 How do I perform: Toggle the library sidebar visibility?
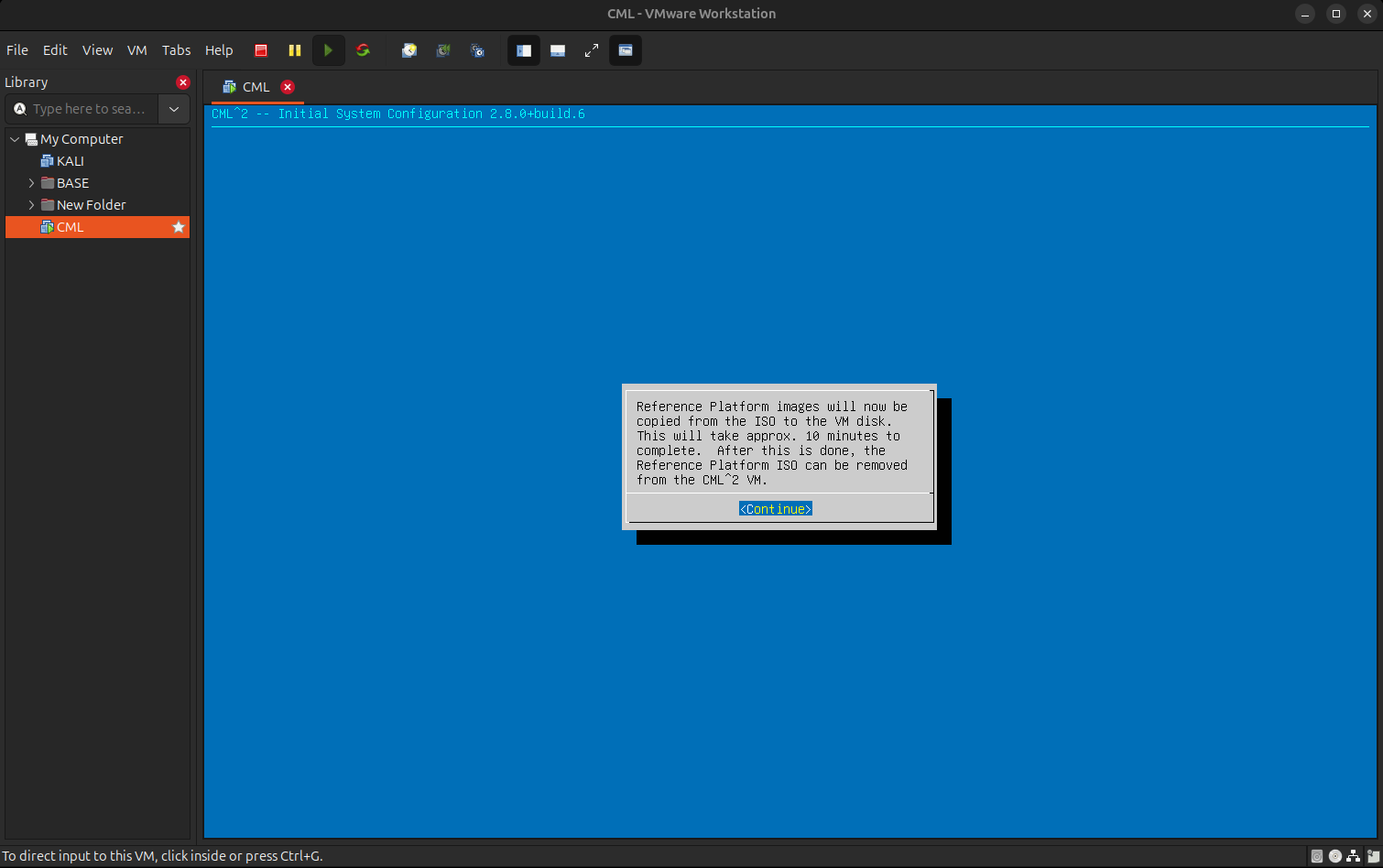coord(524,50)
